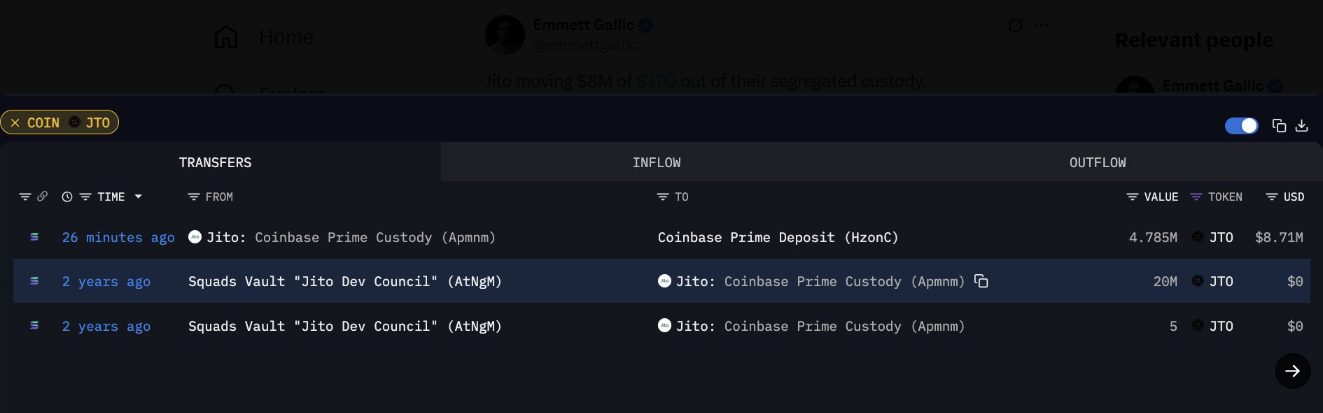Open the 26 minutes ago transaction link
The width and height of the screenshot is (1323, 413).
(118, 237)
